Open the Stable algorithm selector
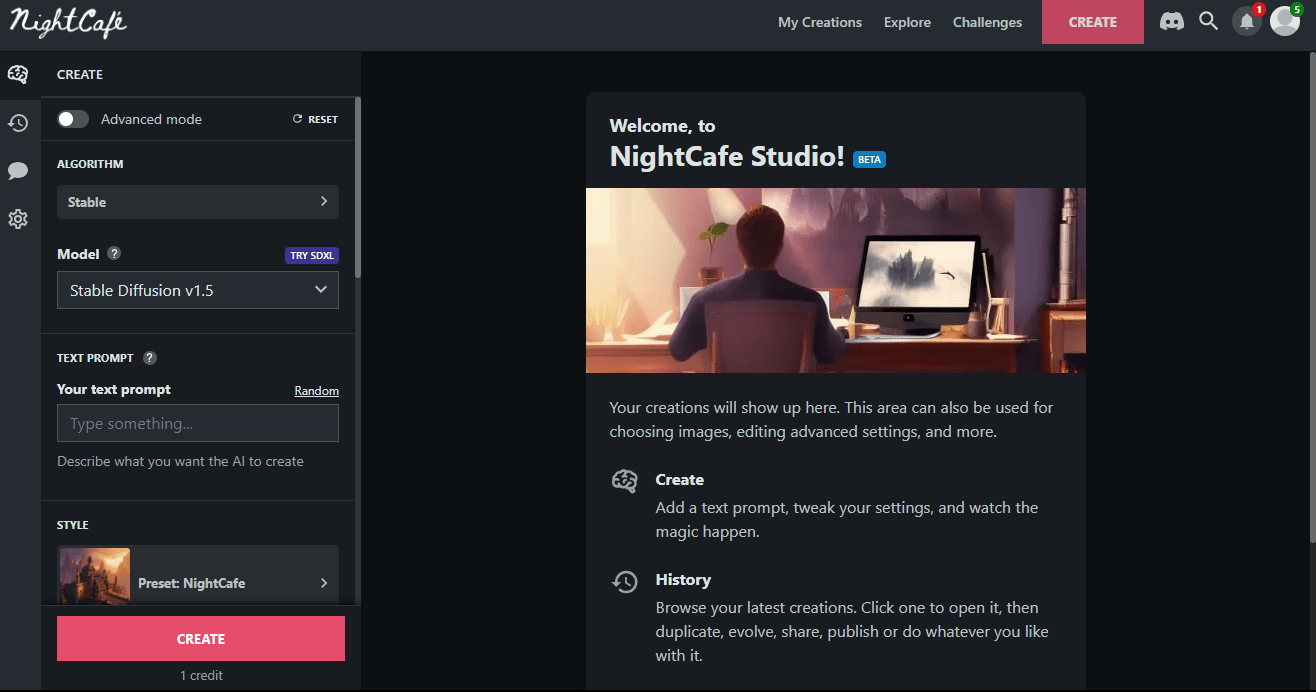The image size is (1316, 692). [x=198, y=202]
